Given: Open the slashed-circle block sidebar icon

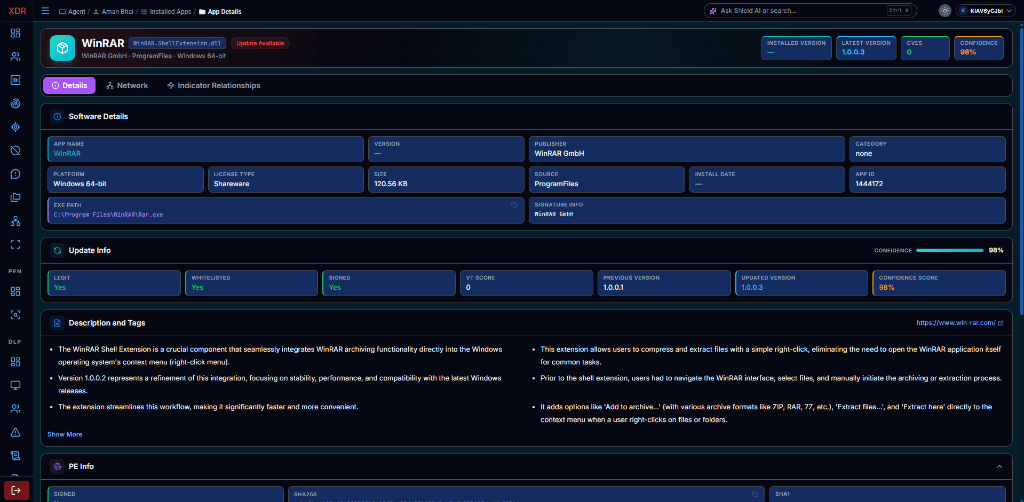Looking at the screenshot, I should point(16,150).
